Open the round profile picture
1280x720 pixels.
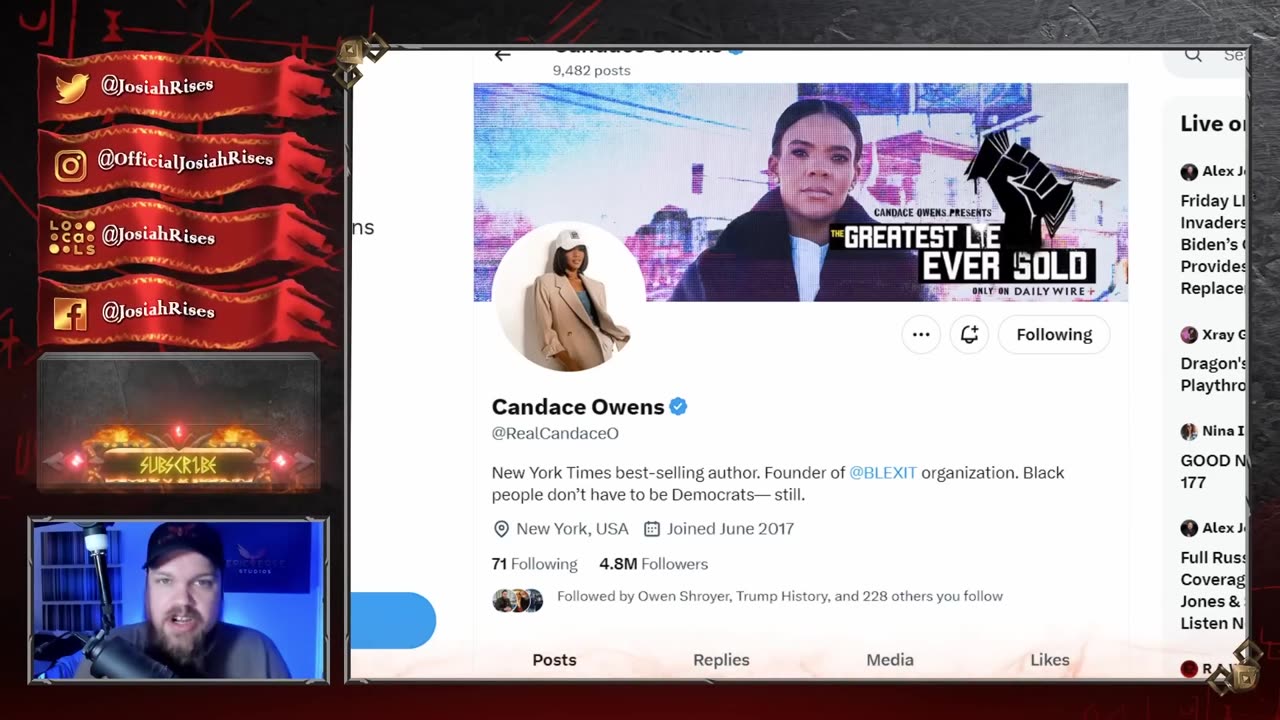(569, 298)
